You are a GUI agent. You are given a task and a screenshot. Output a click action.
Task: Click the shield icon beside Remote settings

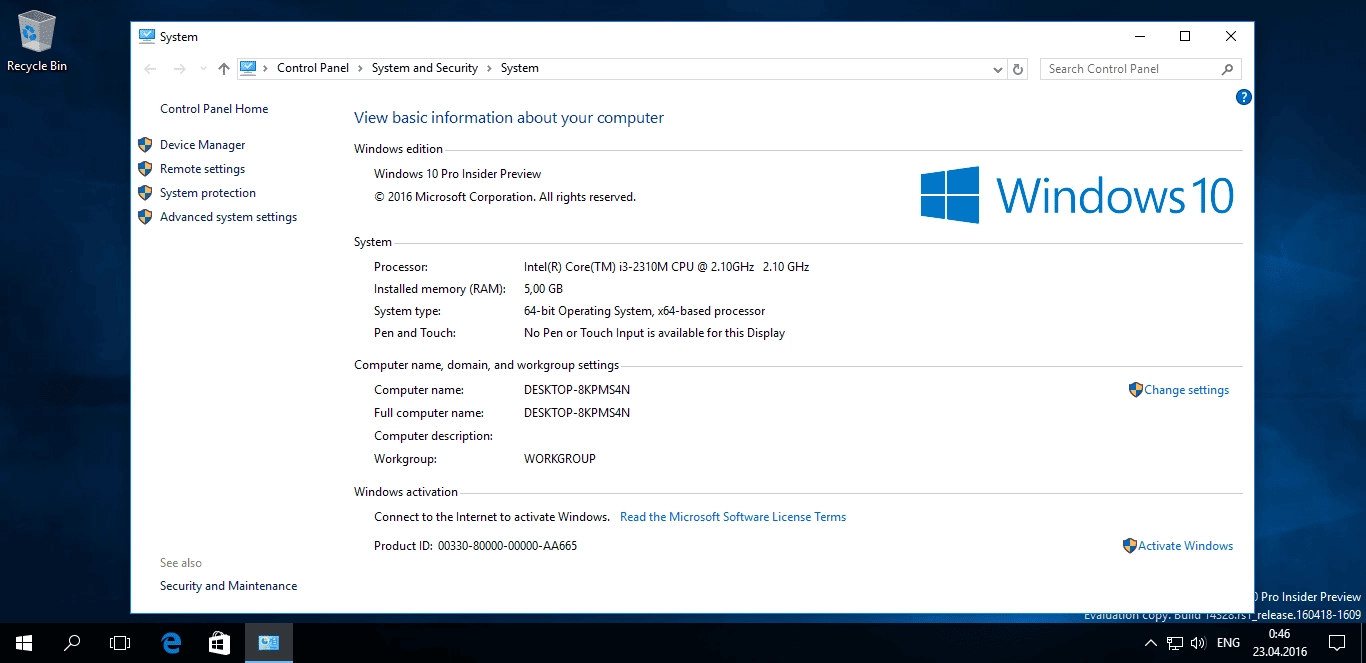145,169
